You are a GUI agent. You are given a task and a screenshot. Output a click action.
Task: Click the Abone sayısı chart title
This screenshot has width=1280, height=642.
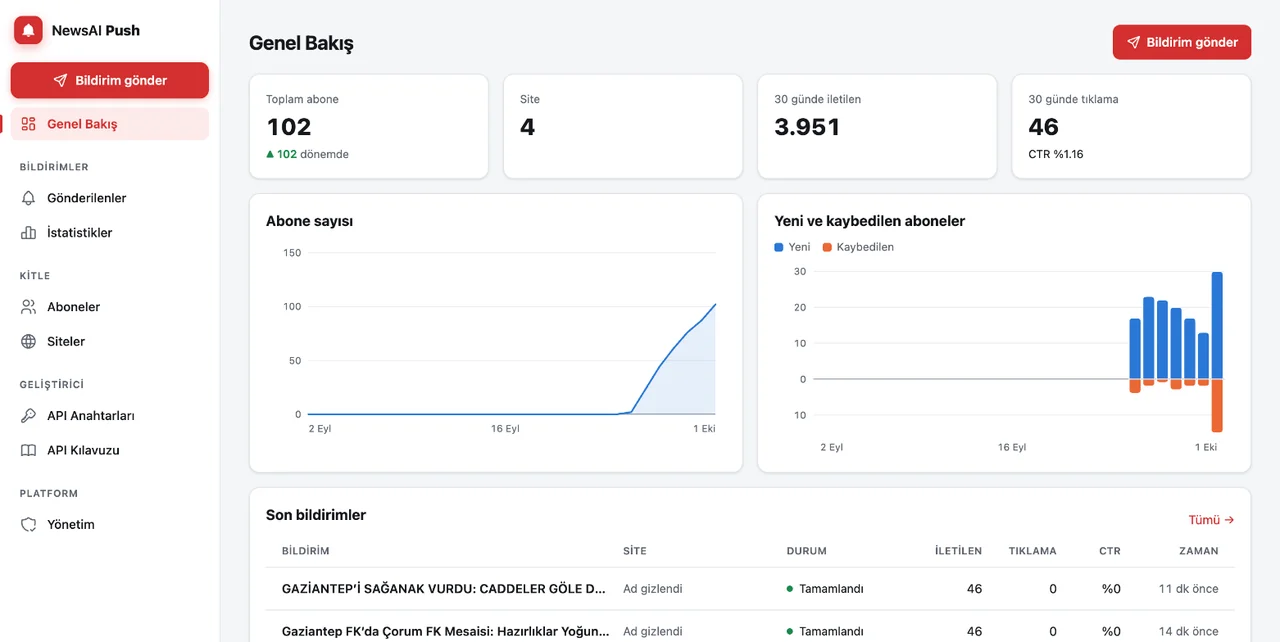click(309, 221)
